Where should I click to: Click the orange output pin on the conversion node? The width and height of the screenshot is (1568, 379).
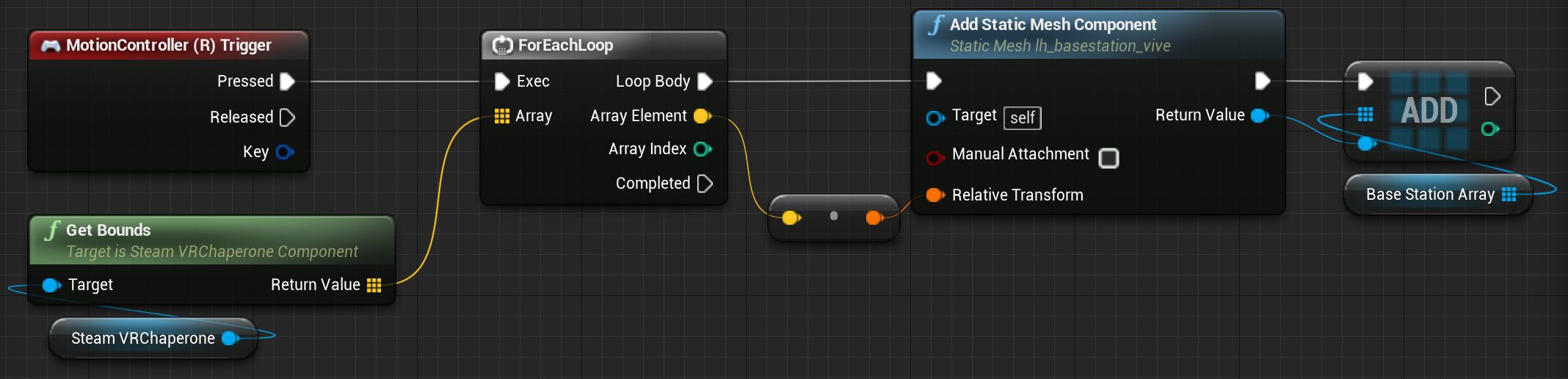click(874, 217)
